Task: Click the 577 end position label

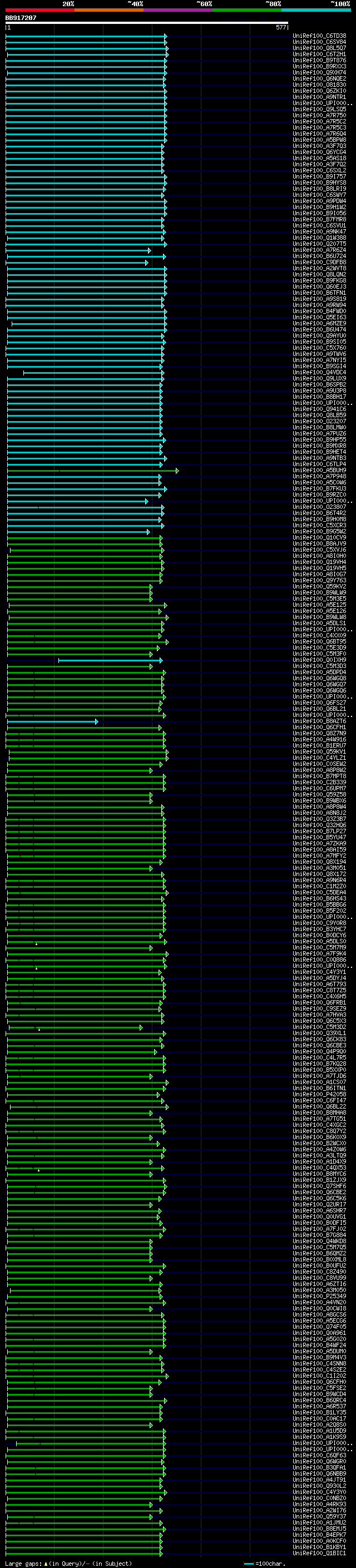Action: pyautogui.click(x=280, y=27)
